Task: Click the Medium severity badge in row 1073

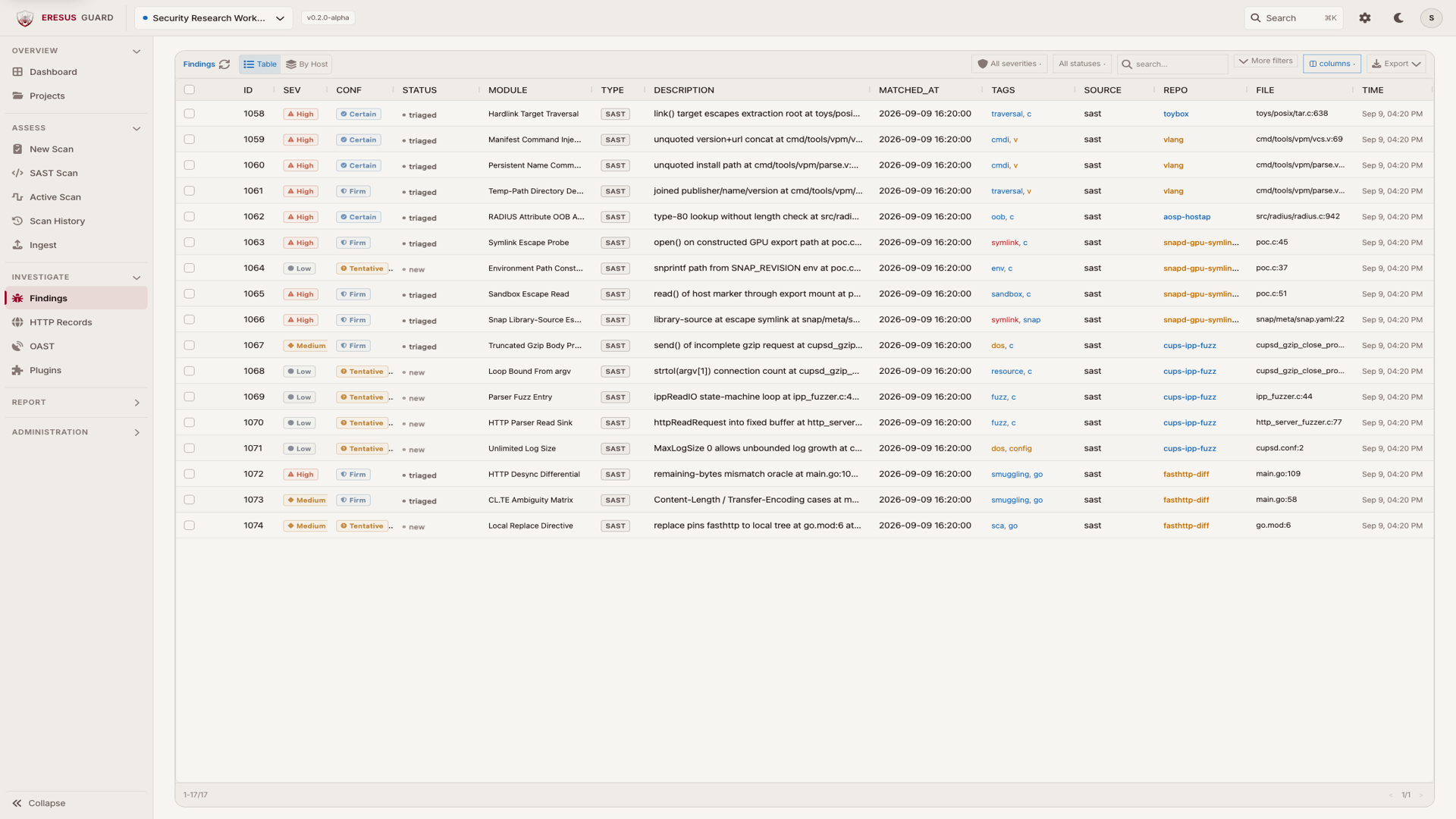Action: point(306,500)
